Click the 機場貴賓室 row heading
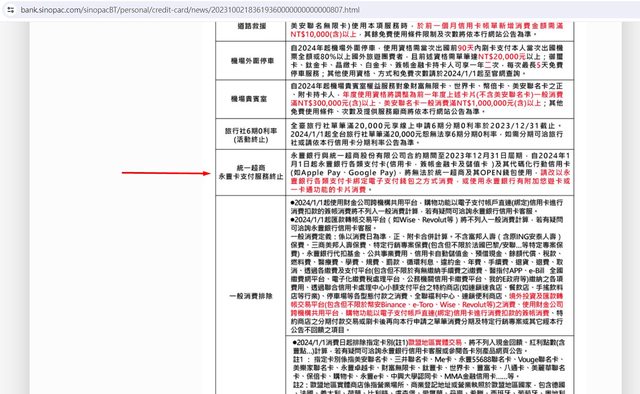 249,99
